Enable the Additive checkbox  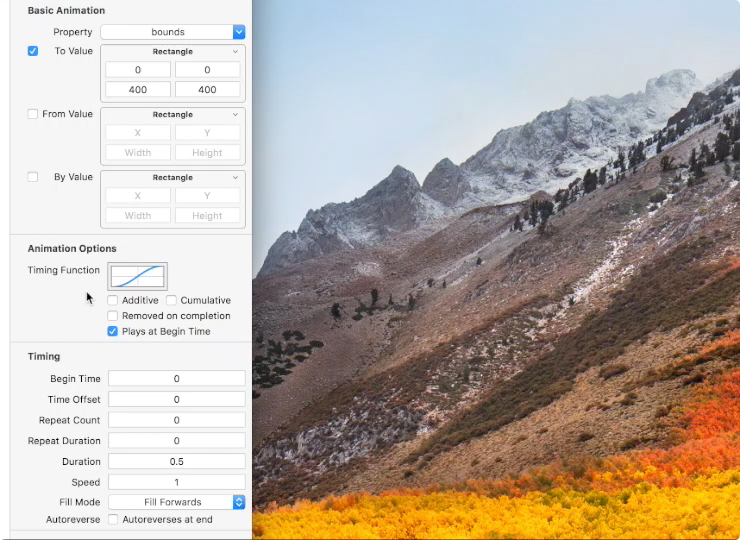coord(112,300)
